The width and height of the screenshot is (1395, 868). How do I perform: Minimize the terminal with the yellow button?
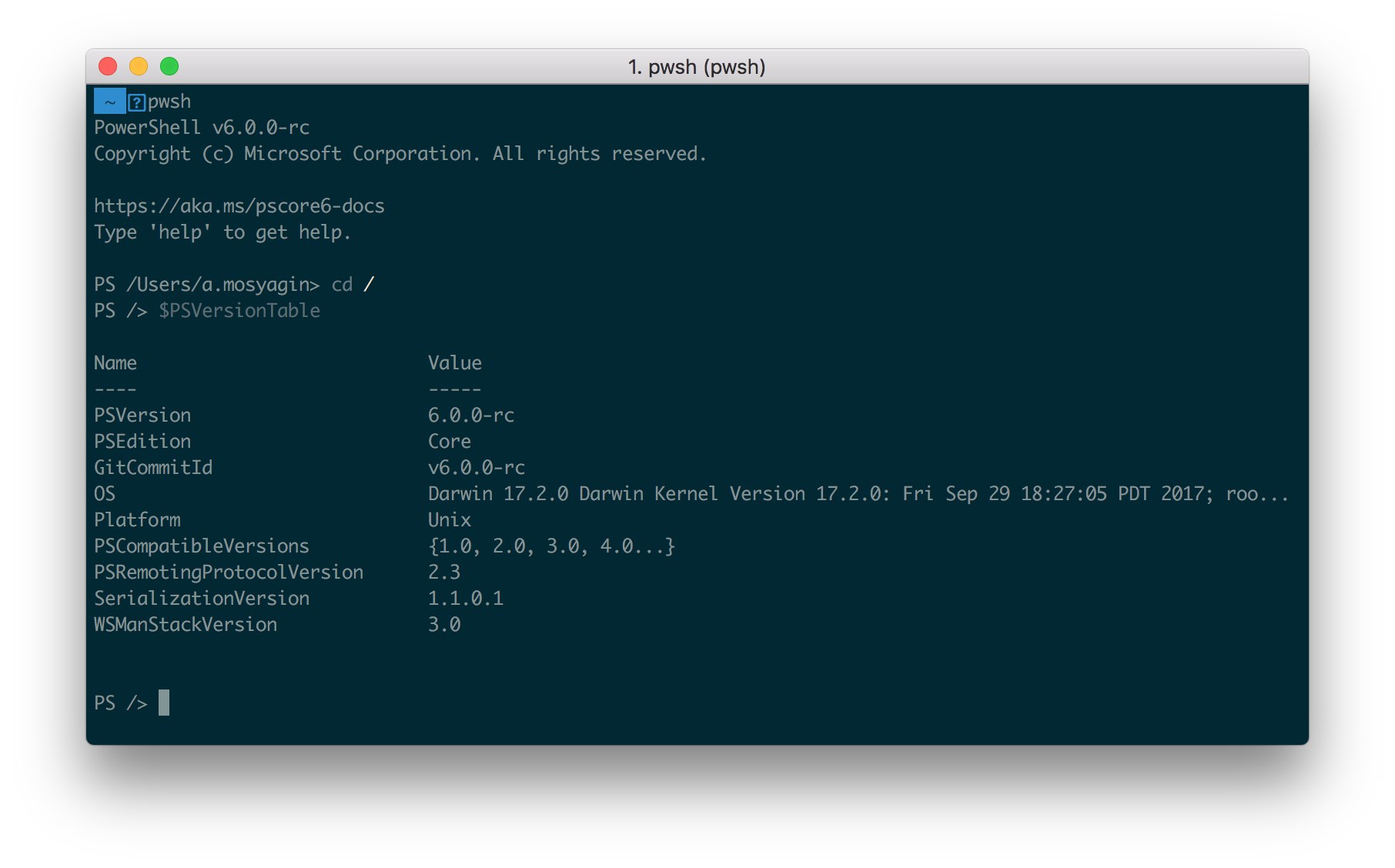tap(139, 67)
